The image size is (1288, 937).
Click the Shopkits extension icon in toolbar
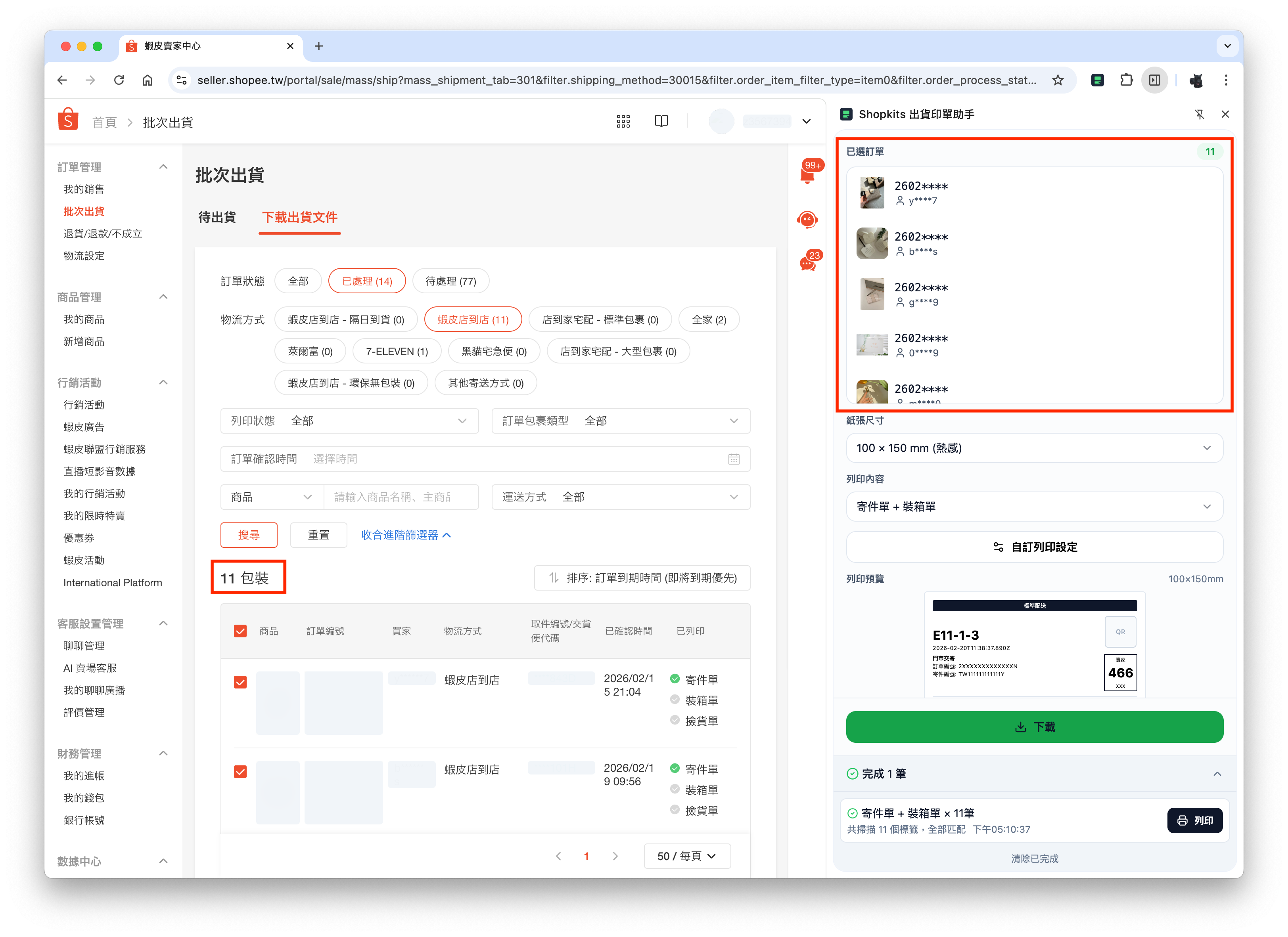coord(1097,80)
